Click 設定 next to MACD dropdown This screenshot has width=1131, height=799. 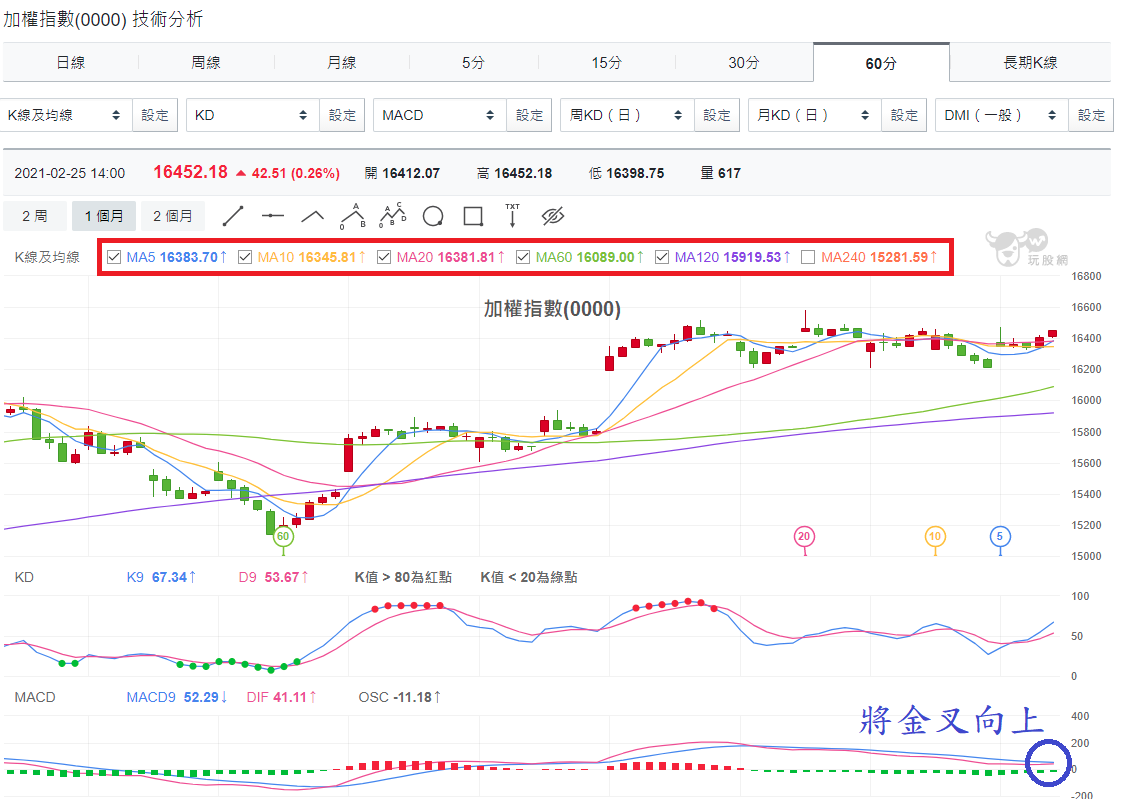tap(529, 115)
